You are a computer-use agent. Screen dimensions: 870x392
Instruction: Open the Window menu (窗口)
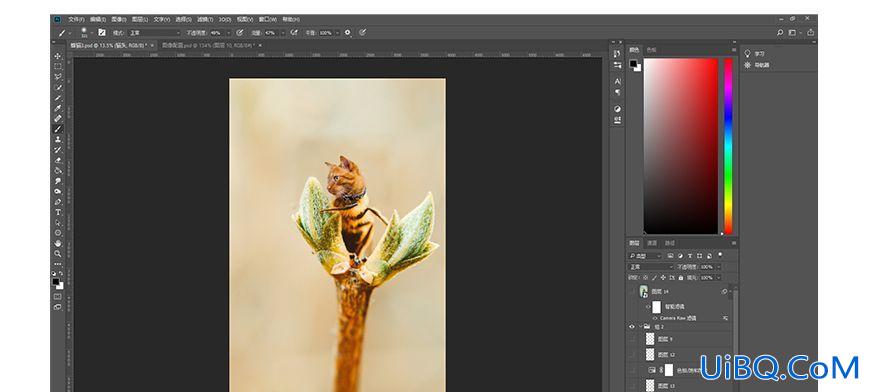pyautogui.click(x=269, y=19)
